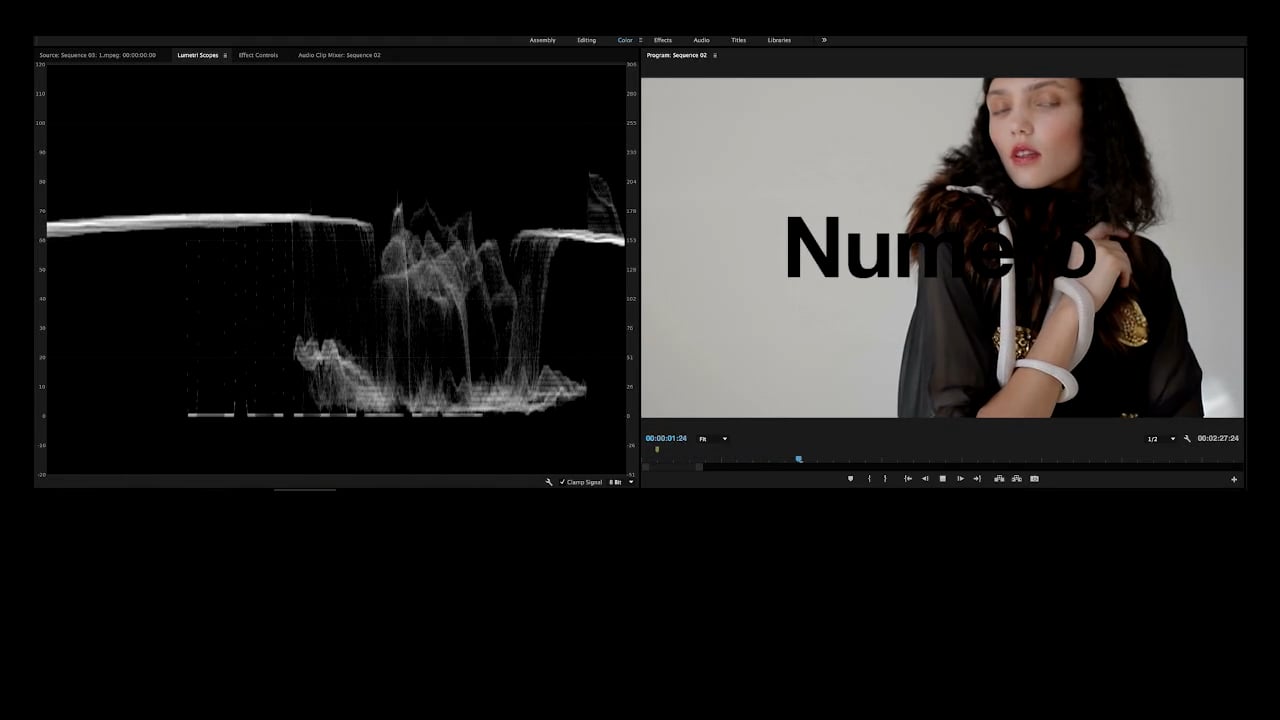The image size is (1280, 720).
Task: Click the Program monitor video preview
Action: (x=942, y=247)
